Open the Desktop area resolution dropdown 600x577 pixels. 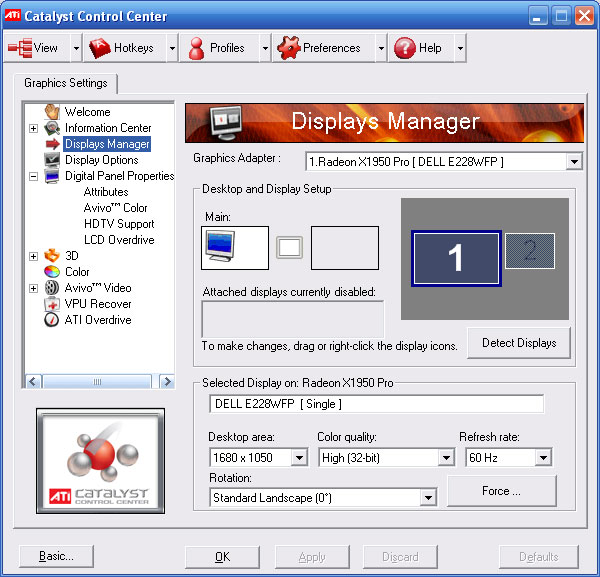299,458
